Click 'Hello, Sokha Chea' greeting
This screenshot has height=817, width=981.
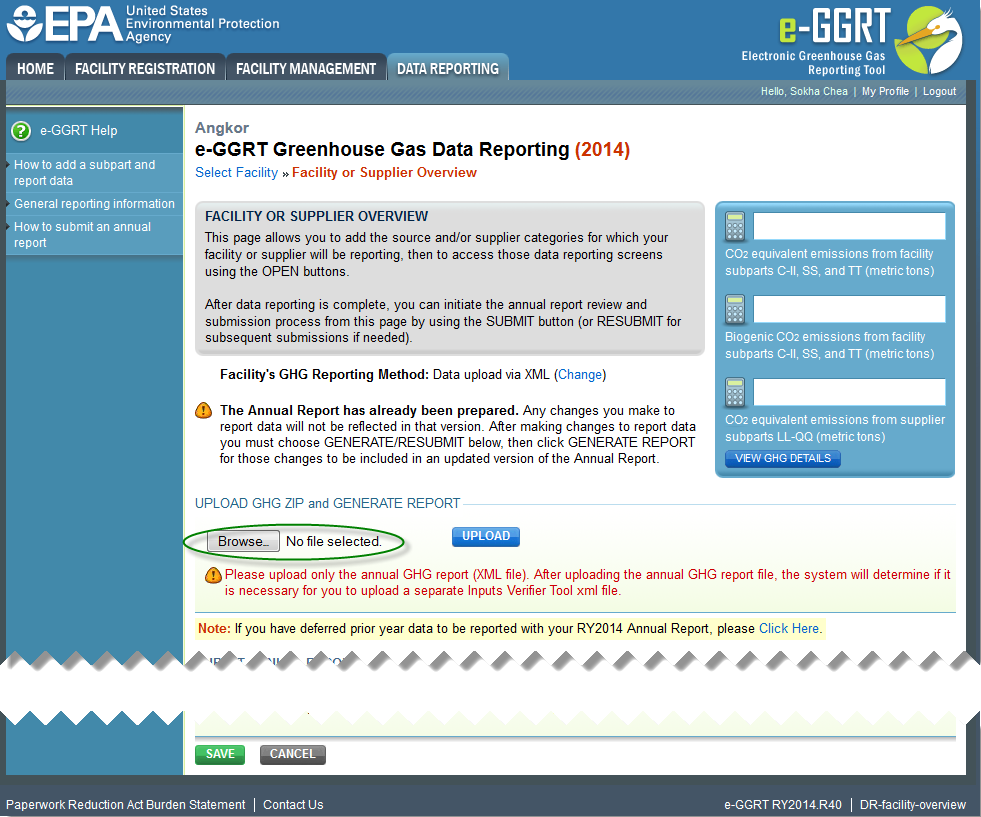(x=804, y=91)
